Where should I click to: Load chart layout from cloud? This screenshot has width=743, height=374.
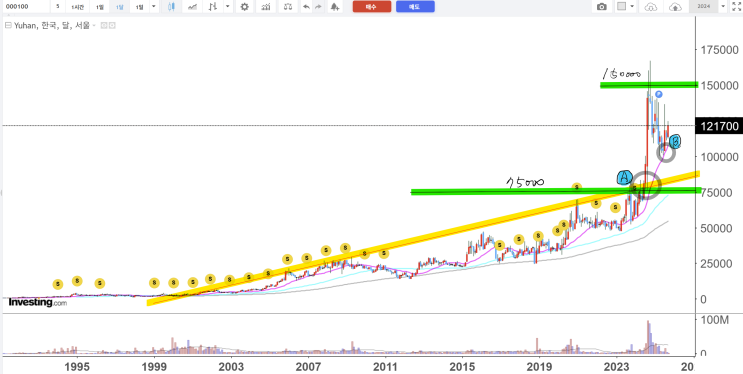tap(652, 7)
